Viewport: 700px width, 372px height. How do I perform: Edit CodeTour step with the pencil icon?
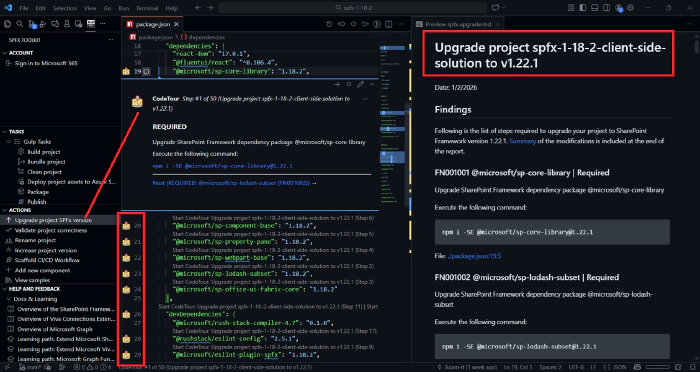click(360, 84)
